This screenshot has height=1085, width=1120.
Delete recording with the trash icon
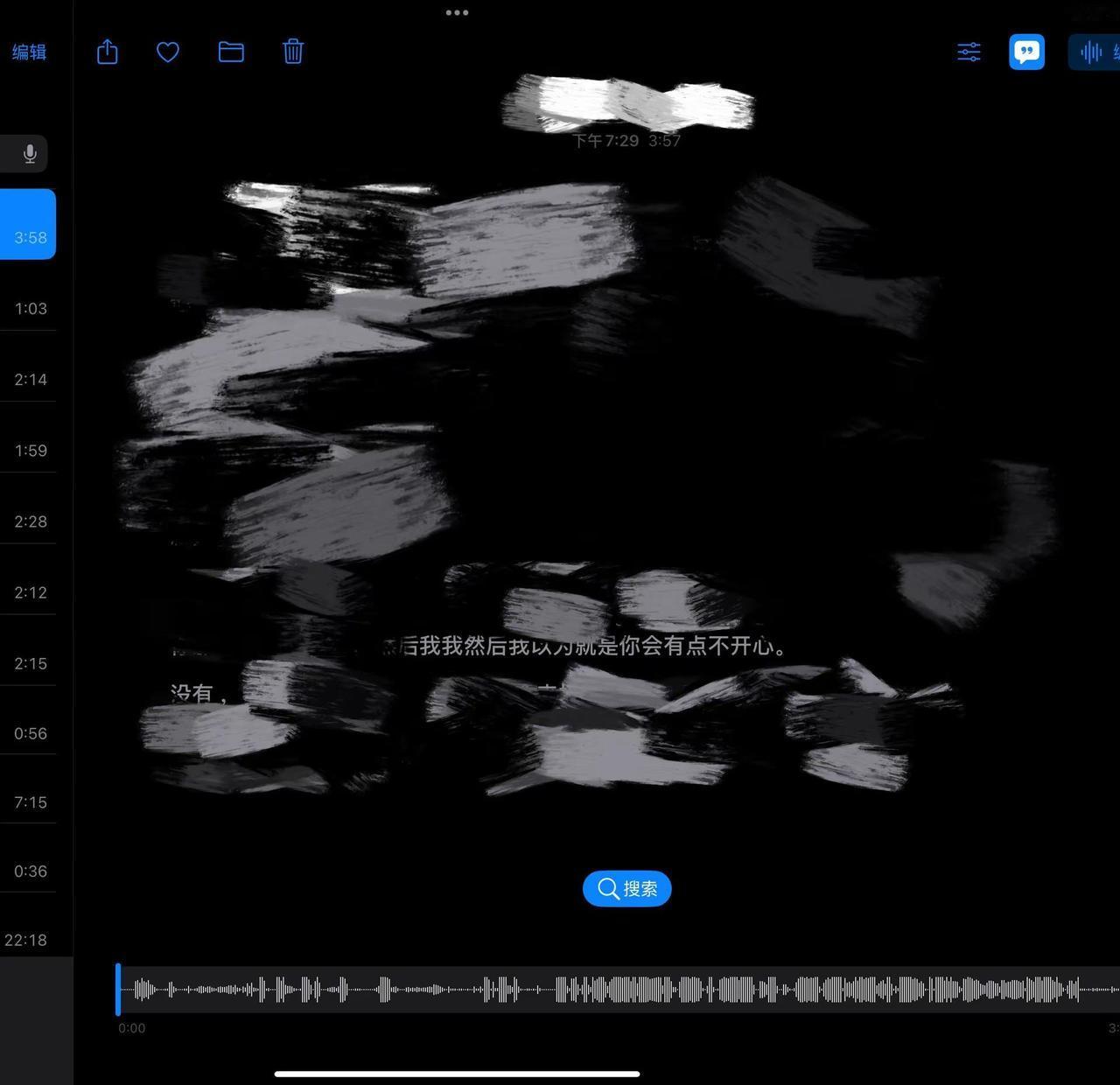(x=293, y=52)
